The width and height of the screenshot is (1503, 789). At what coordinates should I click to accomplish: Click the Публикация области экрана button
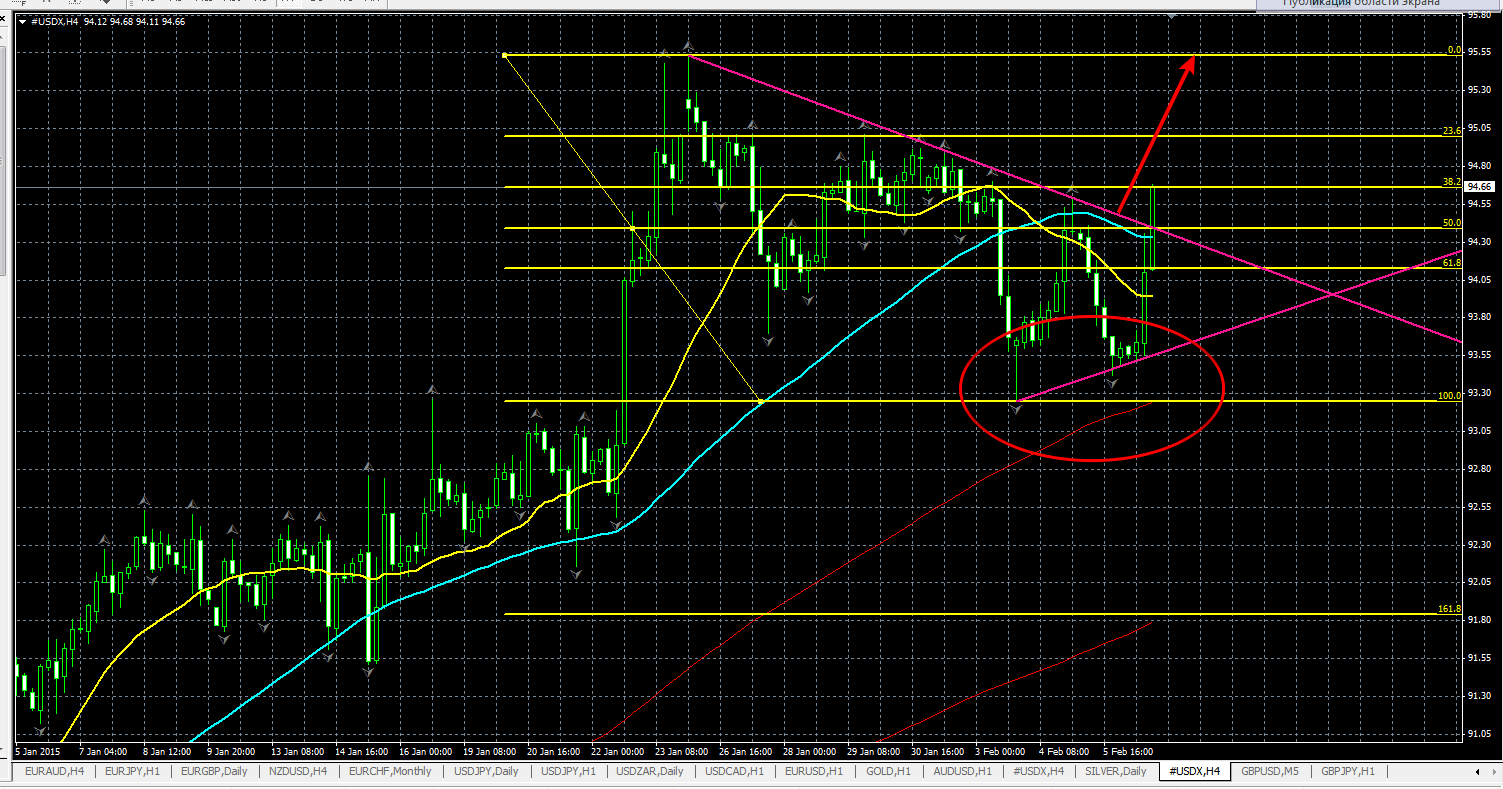pyautogui.click(x=1362, y=4)
